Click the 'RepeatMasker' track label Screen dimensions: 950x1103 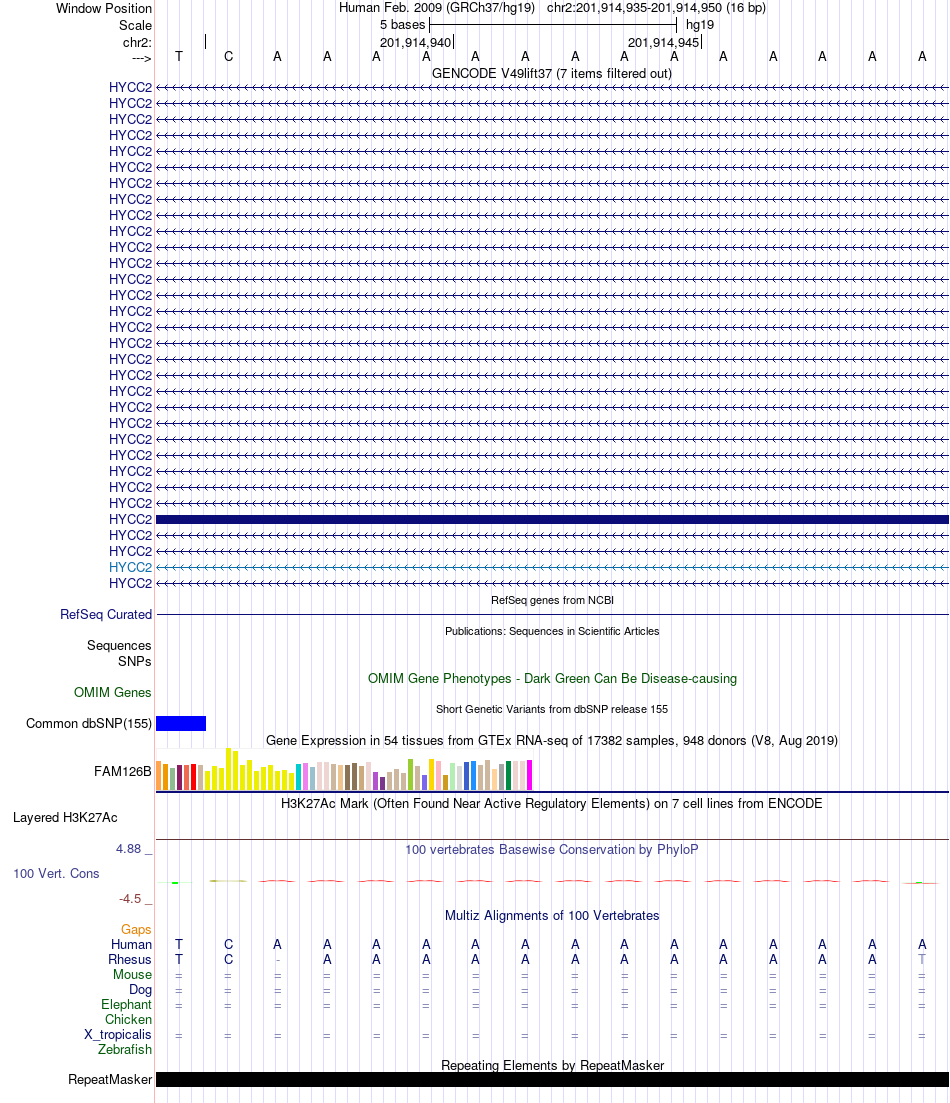tap(110, 1080)
